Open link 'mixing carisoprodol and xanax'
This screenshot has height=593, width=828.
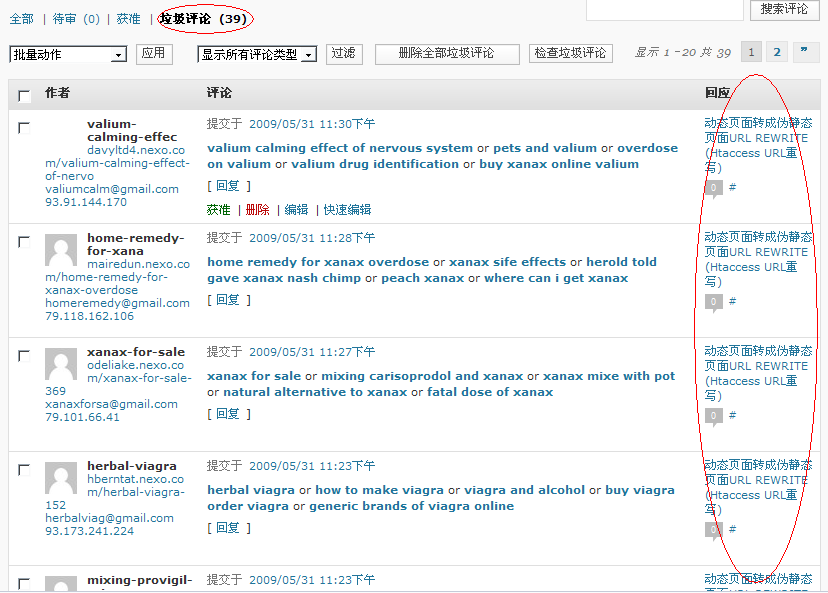pyautogui.click(x=422, y=376)
